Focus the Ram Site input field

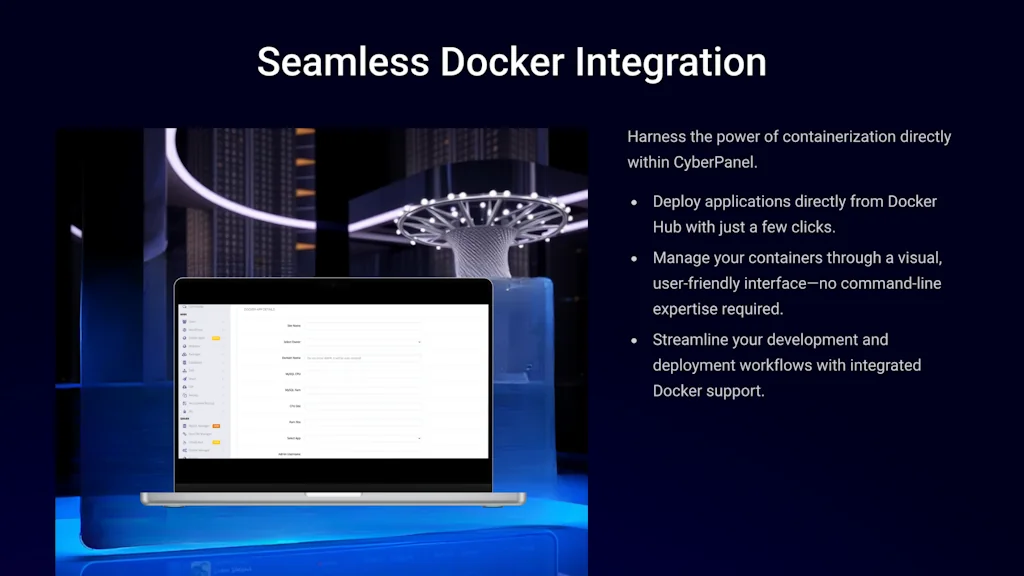click(363, 422)
